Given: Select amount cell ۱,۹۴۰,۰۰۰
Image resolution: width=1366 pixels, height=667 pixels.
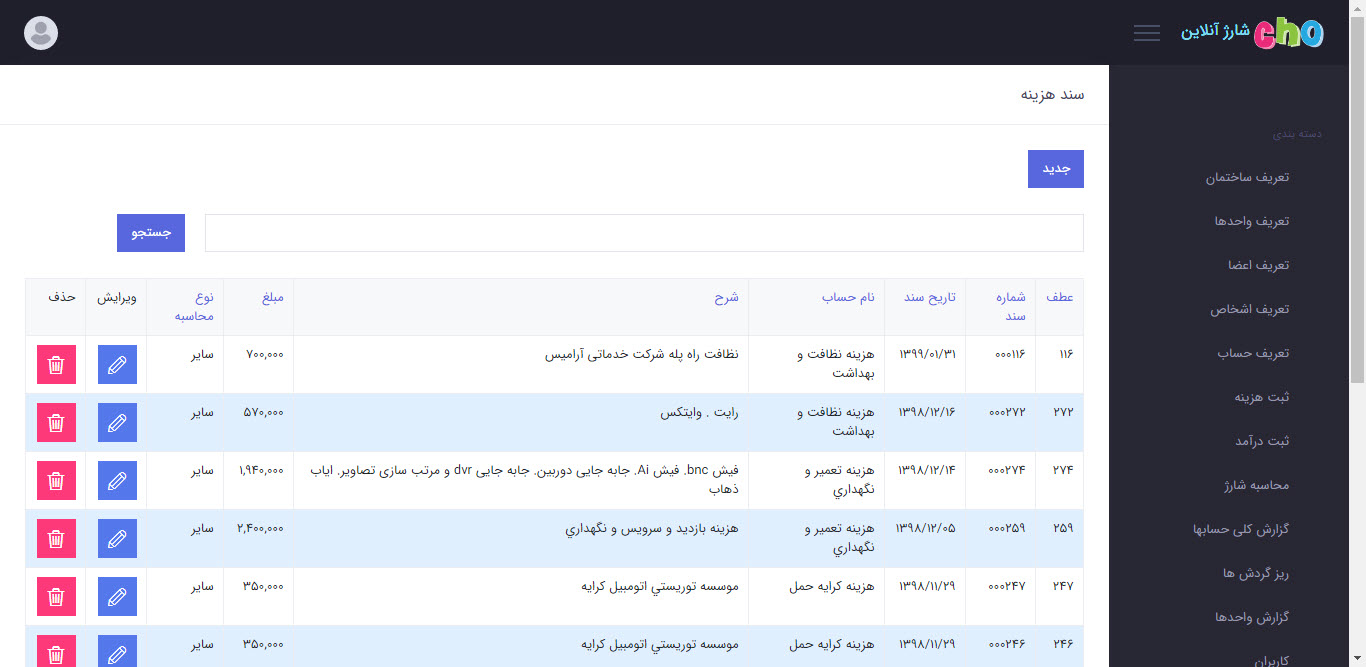Looking at the screenshot, I should point(260,470).
